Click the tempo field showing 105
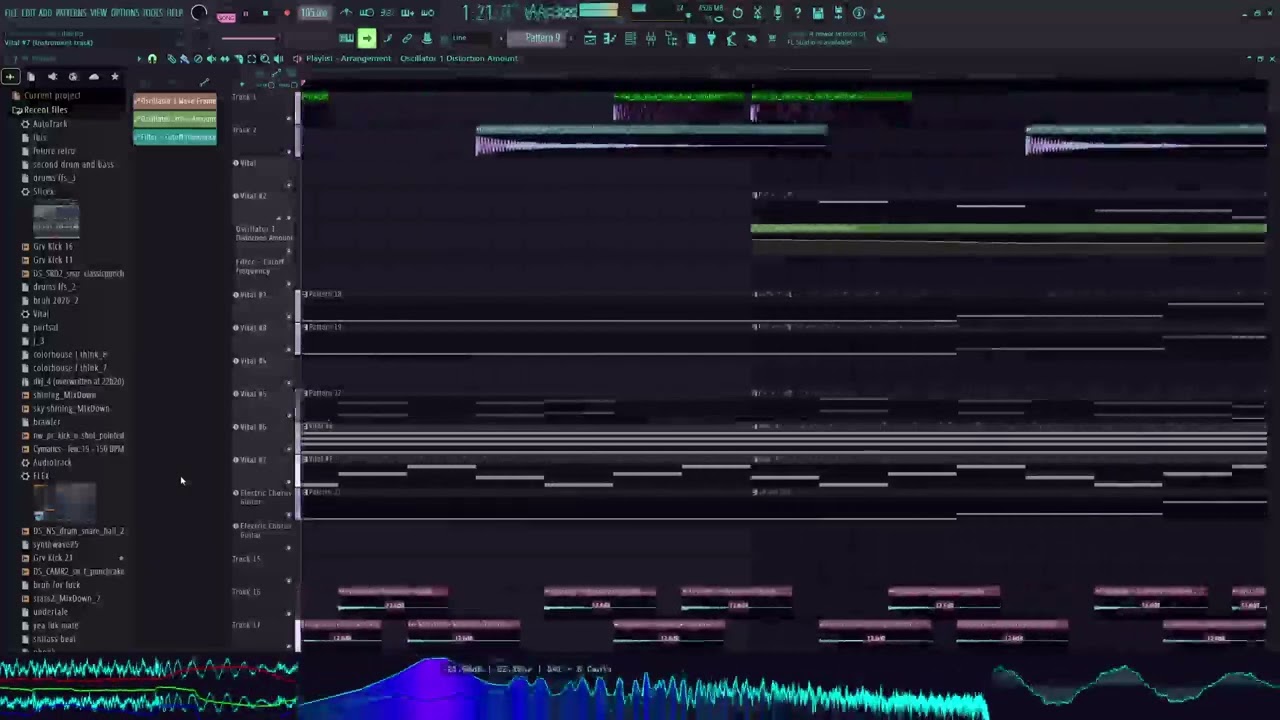 [314, 13]
